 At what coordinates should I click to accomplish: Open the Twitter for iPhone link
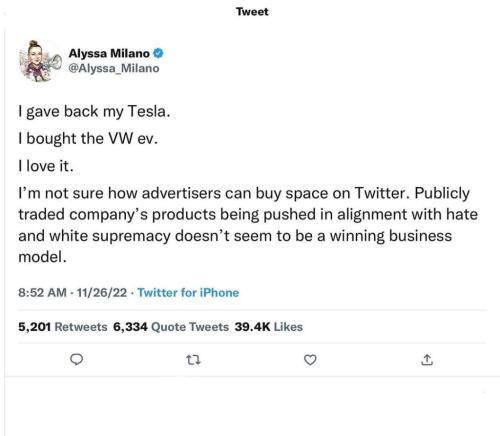pos(188,293)
